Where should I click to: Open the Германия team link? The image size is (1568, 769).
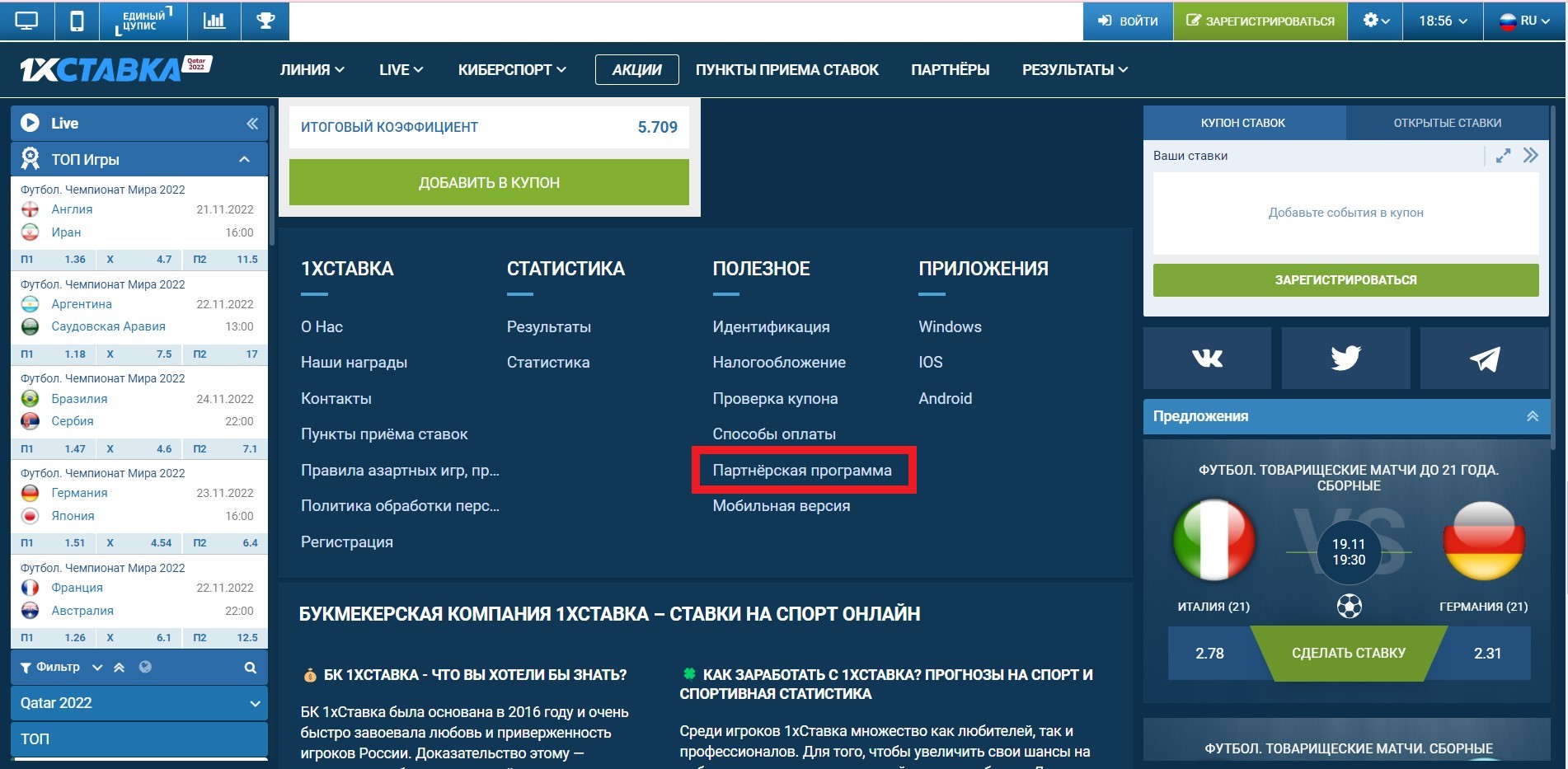pyautogui.click(x=79, y=493)
